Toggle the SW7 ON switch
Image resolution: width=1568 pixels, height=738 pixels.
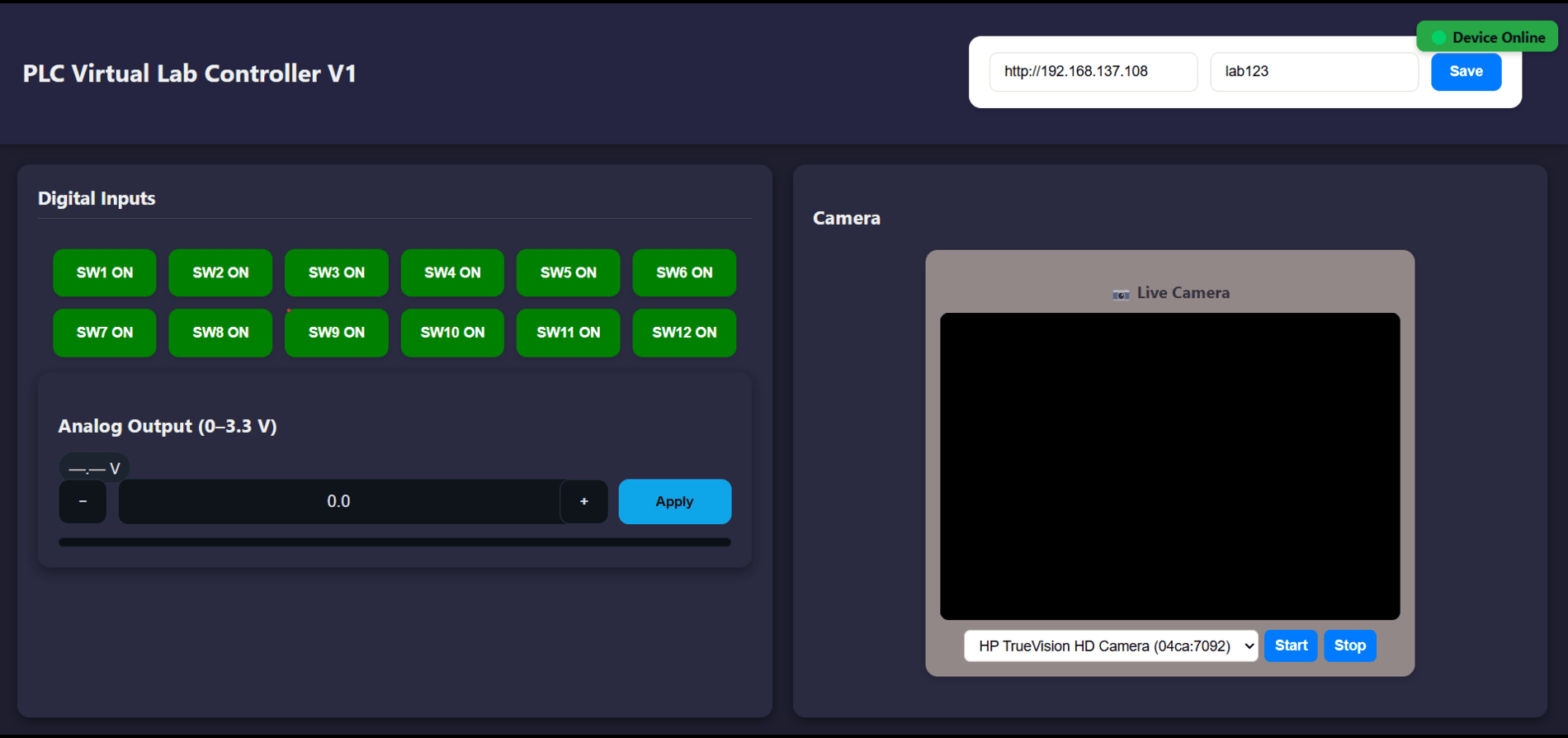105,333
